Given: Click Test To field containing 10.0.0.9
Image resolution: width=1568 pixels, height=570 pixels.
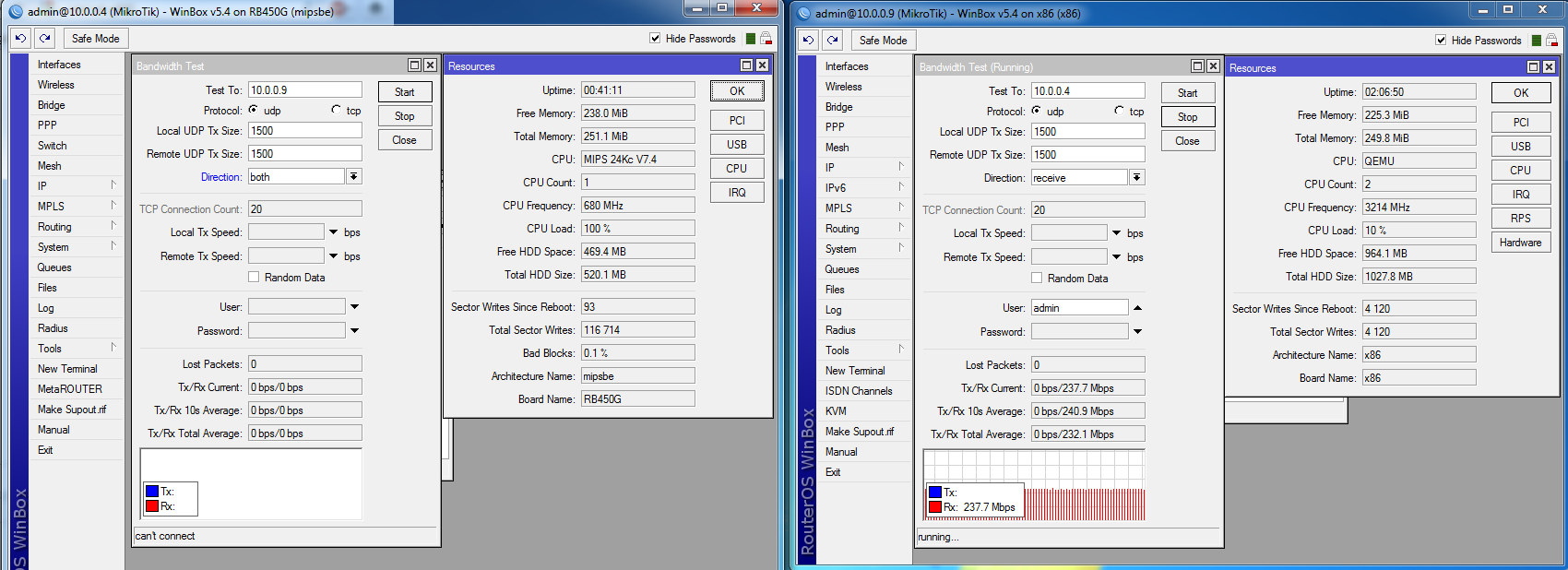Looking at the screenshot, I should click(x=305, y=89).
